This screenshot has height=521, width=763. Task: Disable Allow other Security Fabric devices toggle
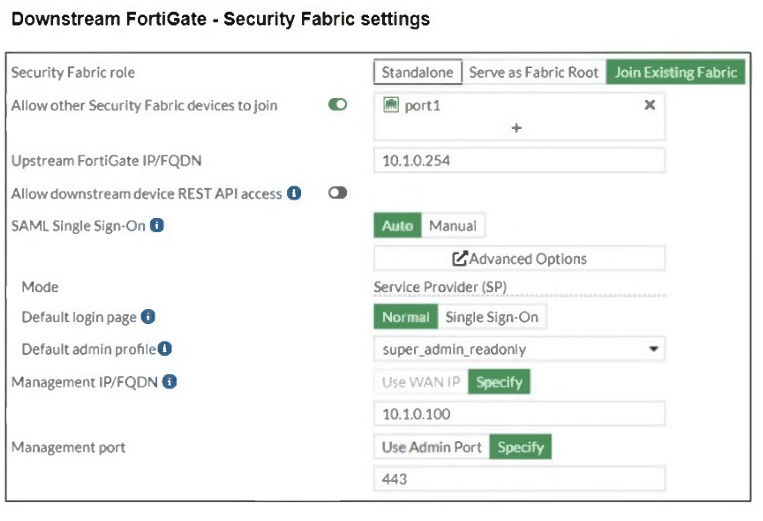338,105
